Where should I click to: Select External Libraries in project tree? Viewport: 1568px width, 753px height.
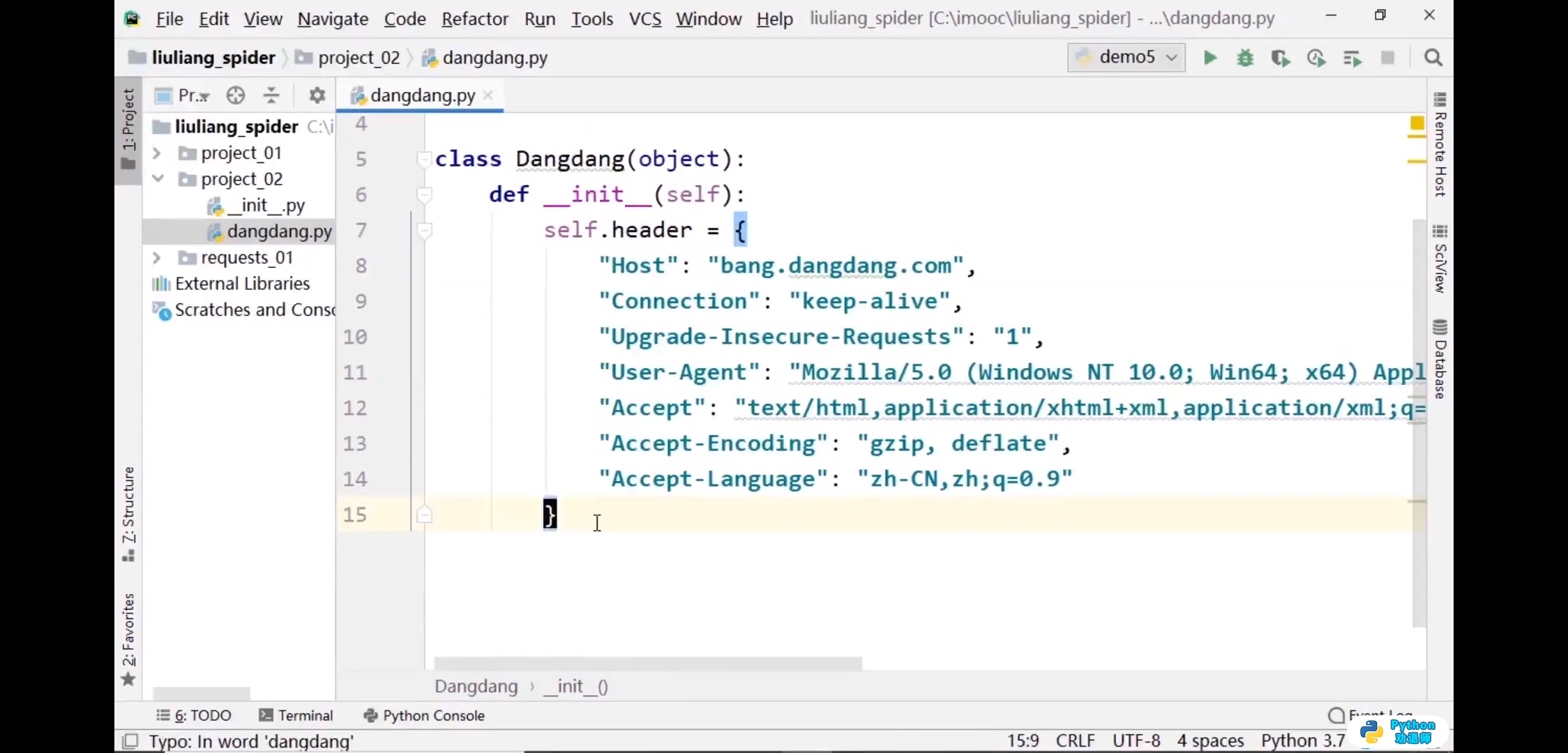coord(231,284)
